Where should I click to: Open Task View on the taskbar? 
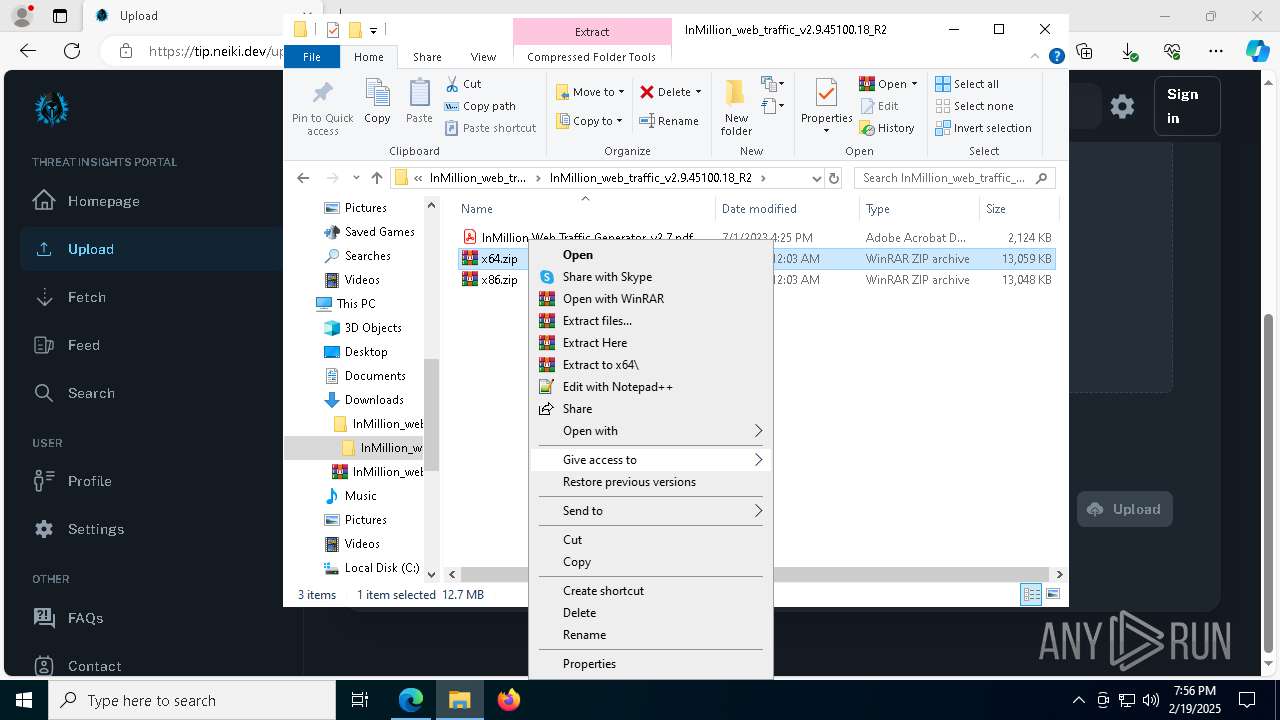(x=360, y=700)
